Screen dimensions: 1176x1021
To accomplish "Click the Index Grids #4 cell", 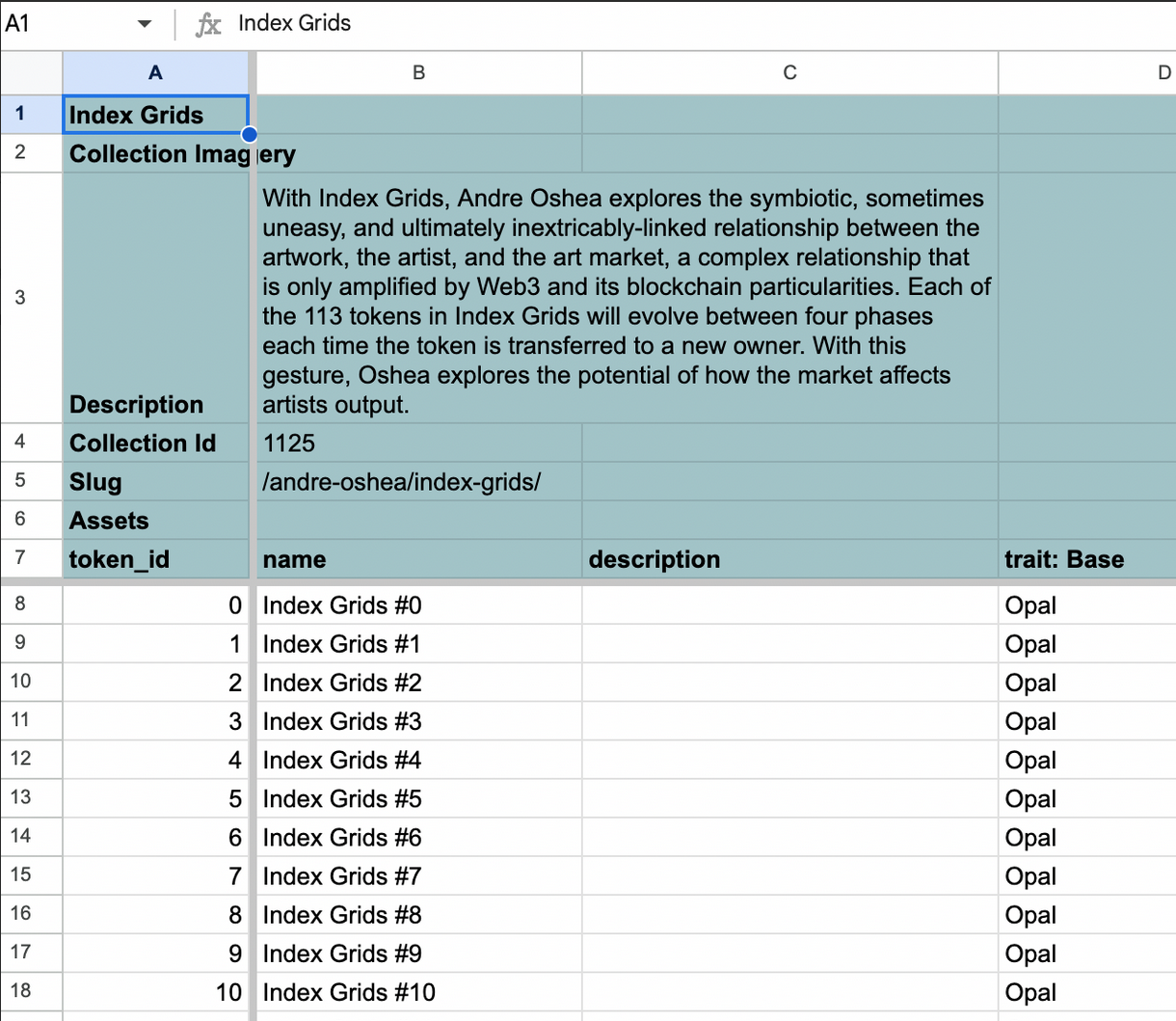I will (418, 760).
